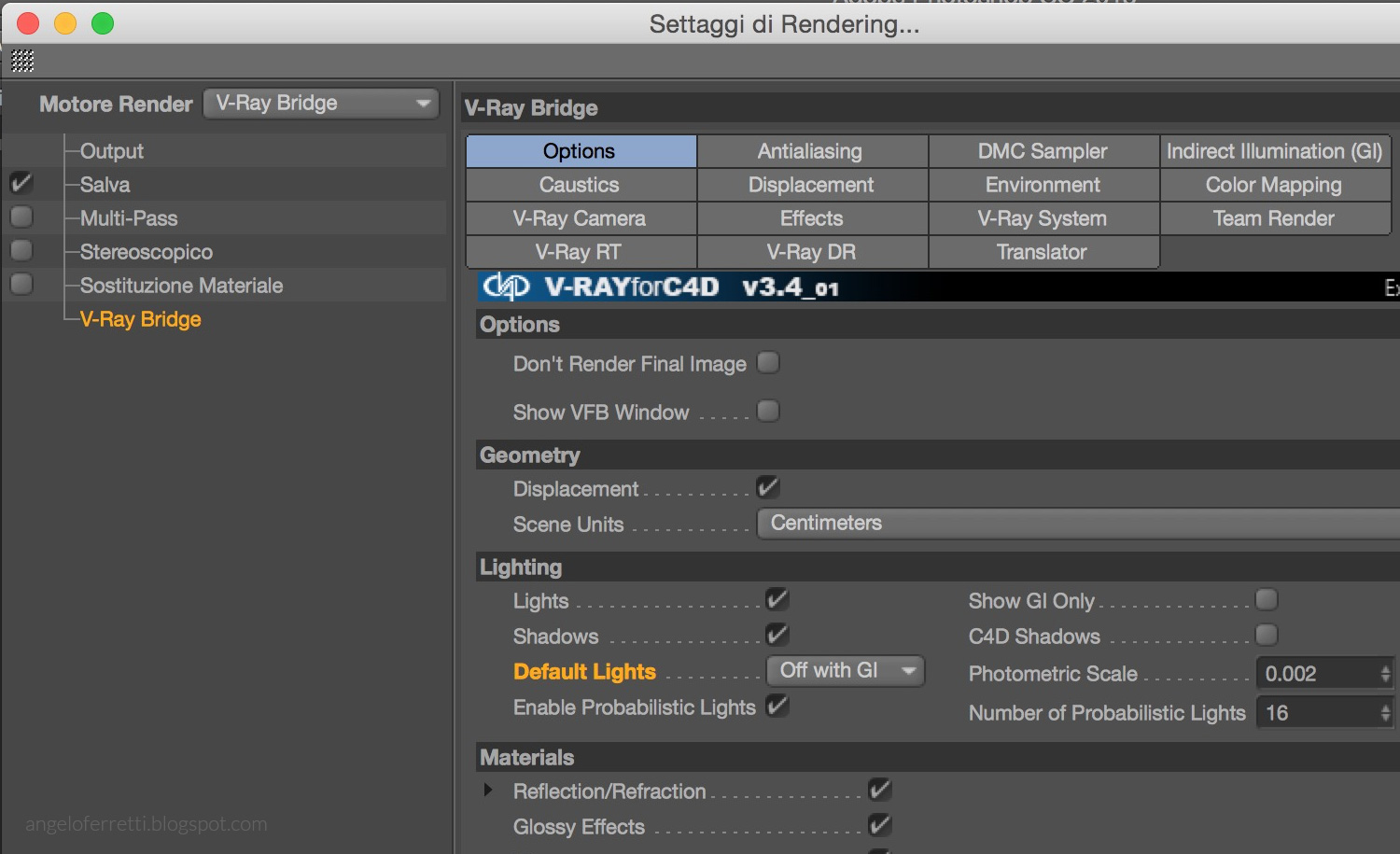The width and height of the screenshot is (1400, 854).
Task: Toggle the Reflection/Refraction checkbox
Action: coord(879,790)
